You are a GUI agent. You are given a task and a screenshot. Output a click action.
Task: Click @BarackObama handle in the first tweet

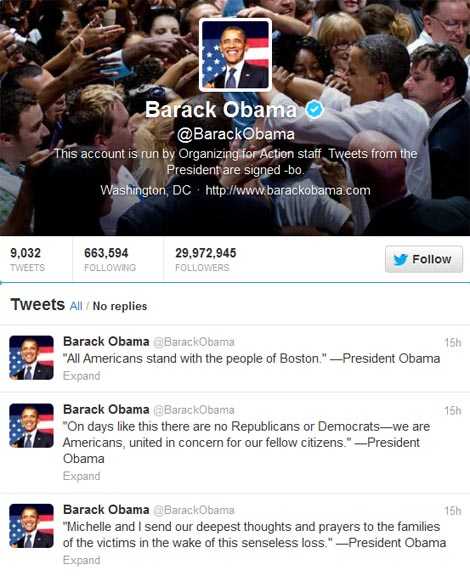click(x=194, y=342)
